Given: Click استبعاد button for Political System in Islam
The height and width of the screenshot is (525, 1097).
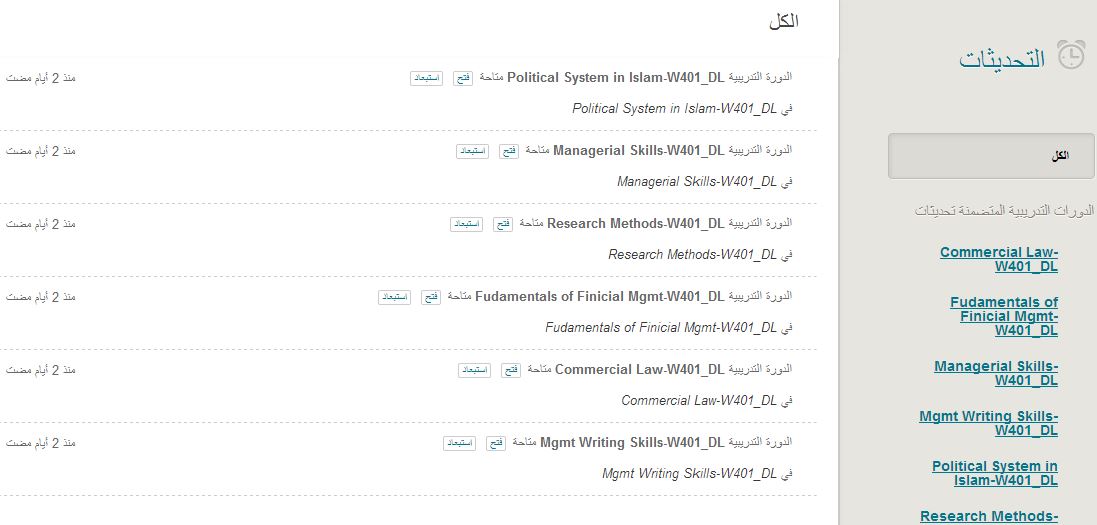Looking at the screenshot, I should click(x=427, y=78).
